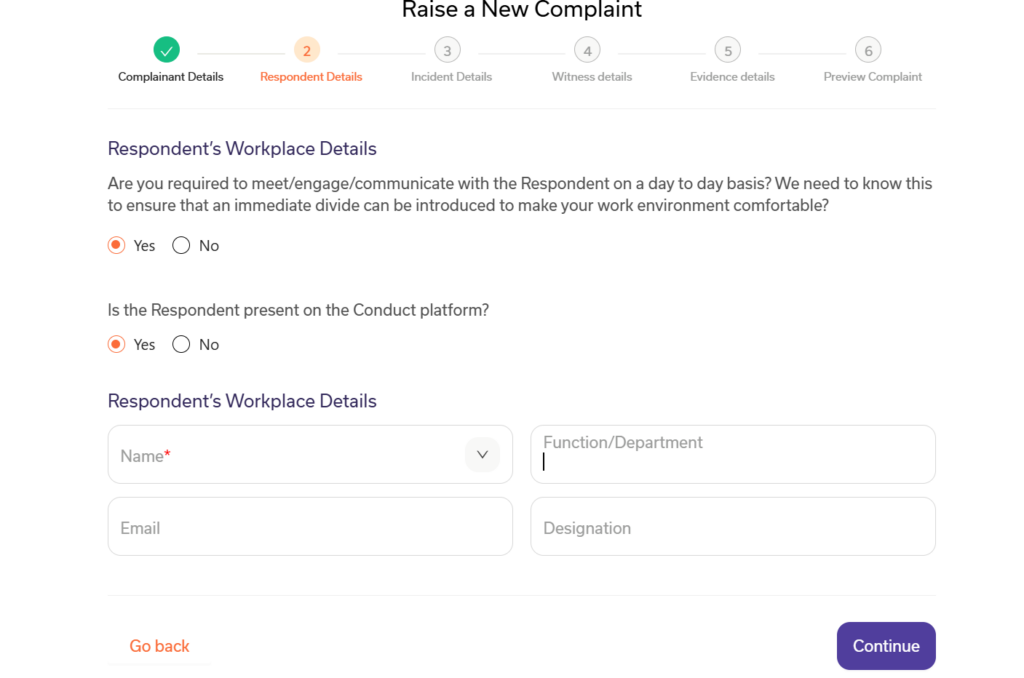Click step 5 circle icon

(x=727, y=50)
